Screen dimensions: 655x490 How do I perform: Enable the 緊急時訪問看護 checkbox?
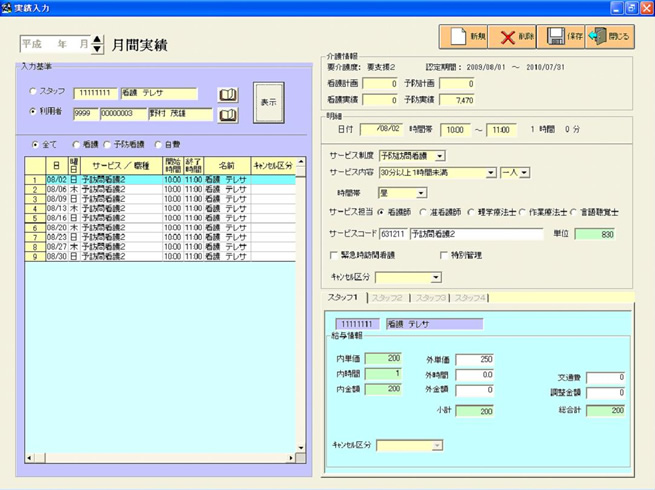(x=335, y=255)
